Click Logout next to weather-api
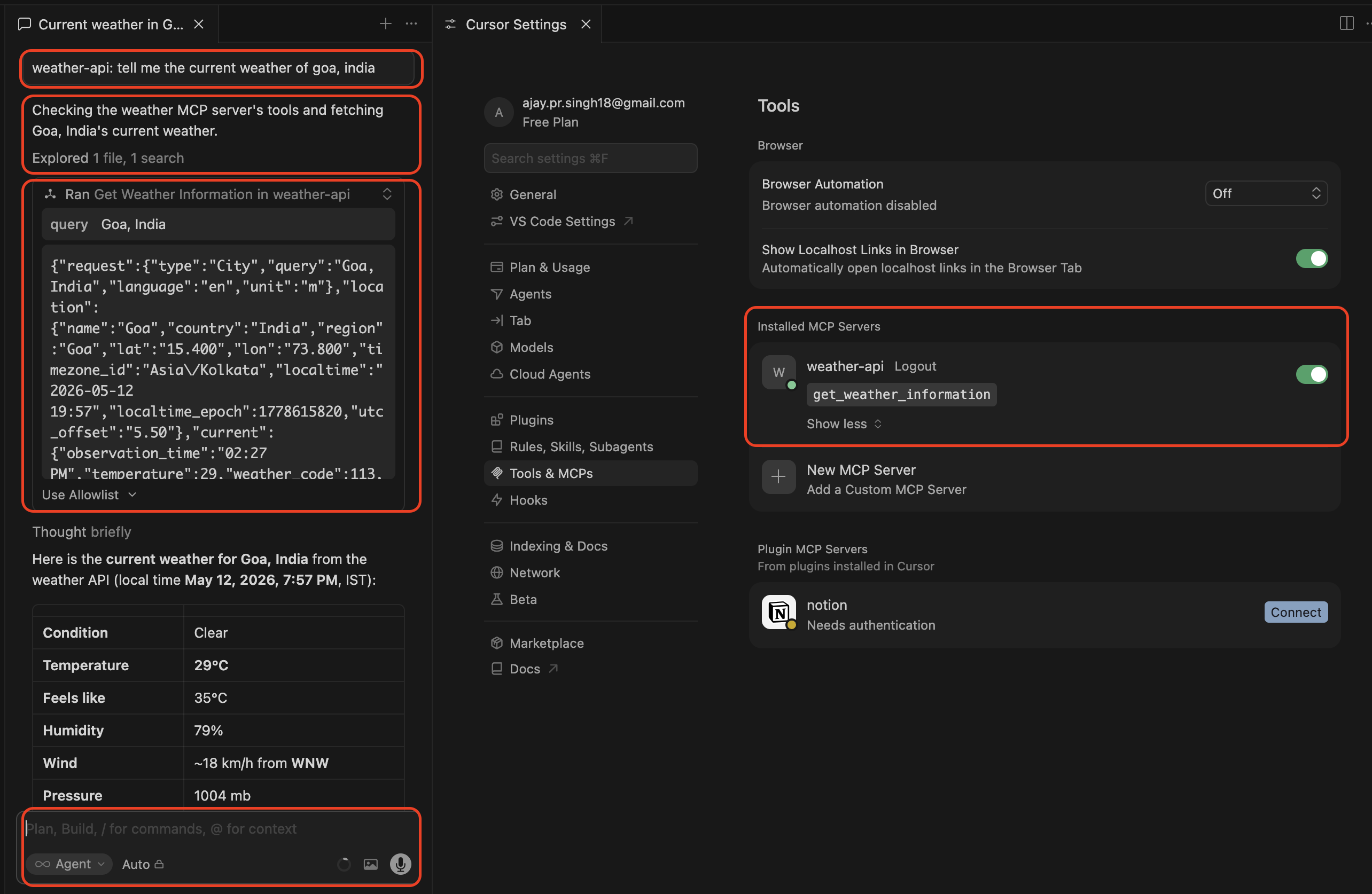The height and width of the screenshot is (894, 1372). coord(915,366)
